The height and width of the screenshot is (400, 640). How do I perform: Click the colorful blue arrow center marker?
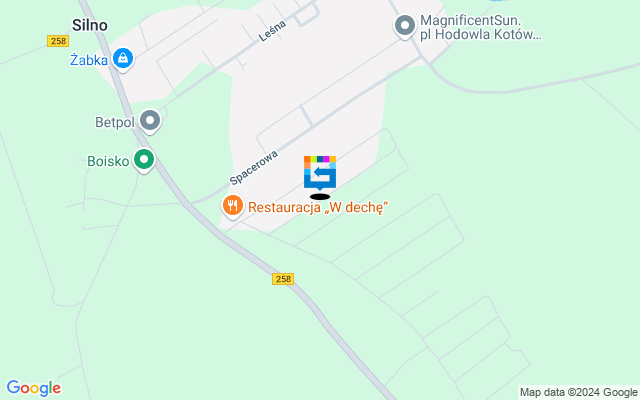tap(320, 173)
